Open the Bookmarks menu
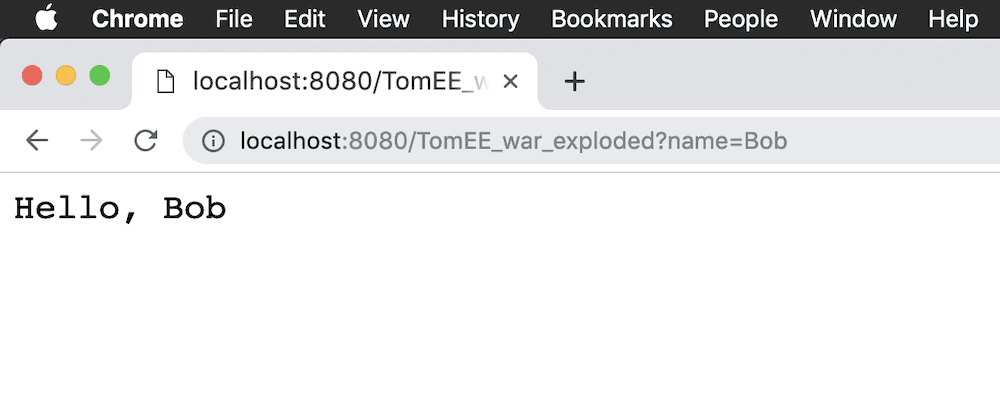 [x=612, y=19]
